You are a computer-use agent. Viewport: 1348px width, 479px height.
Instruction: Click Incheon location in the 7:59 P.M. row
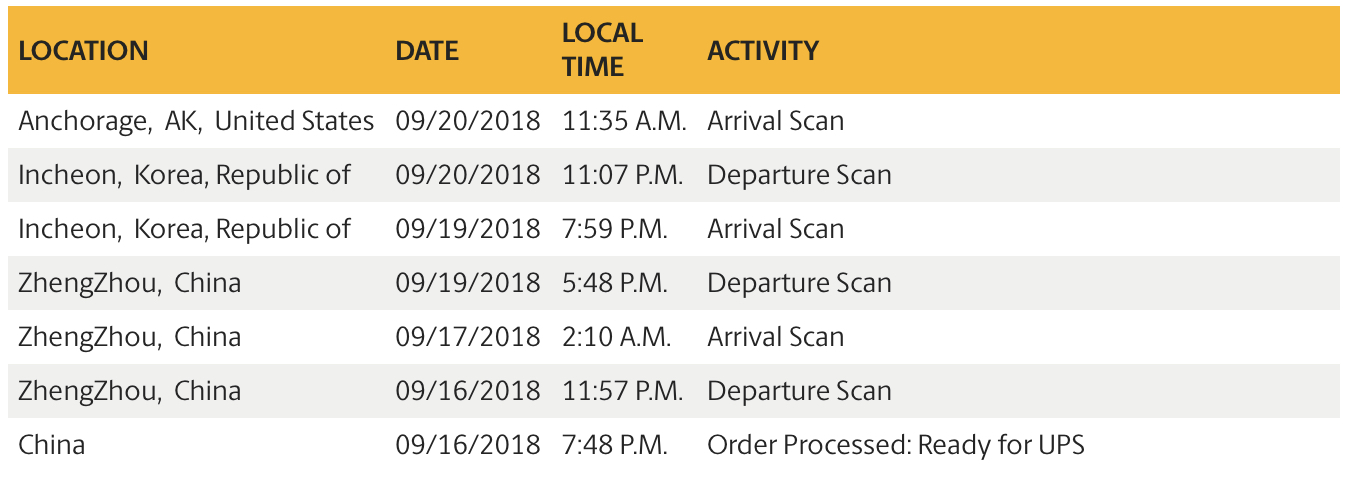[x=184, y=229]
